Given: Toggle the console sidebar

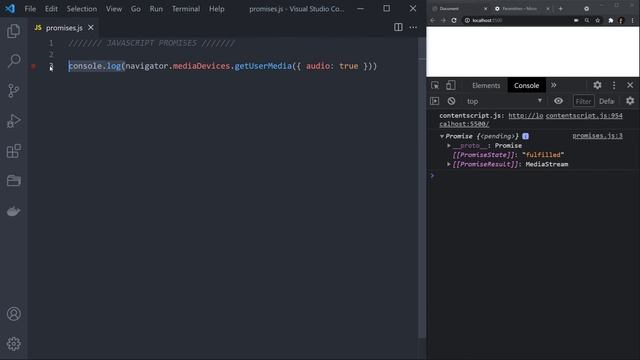Looking at the screenshot, I should coord(435,101).
